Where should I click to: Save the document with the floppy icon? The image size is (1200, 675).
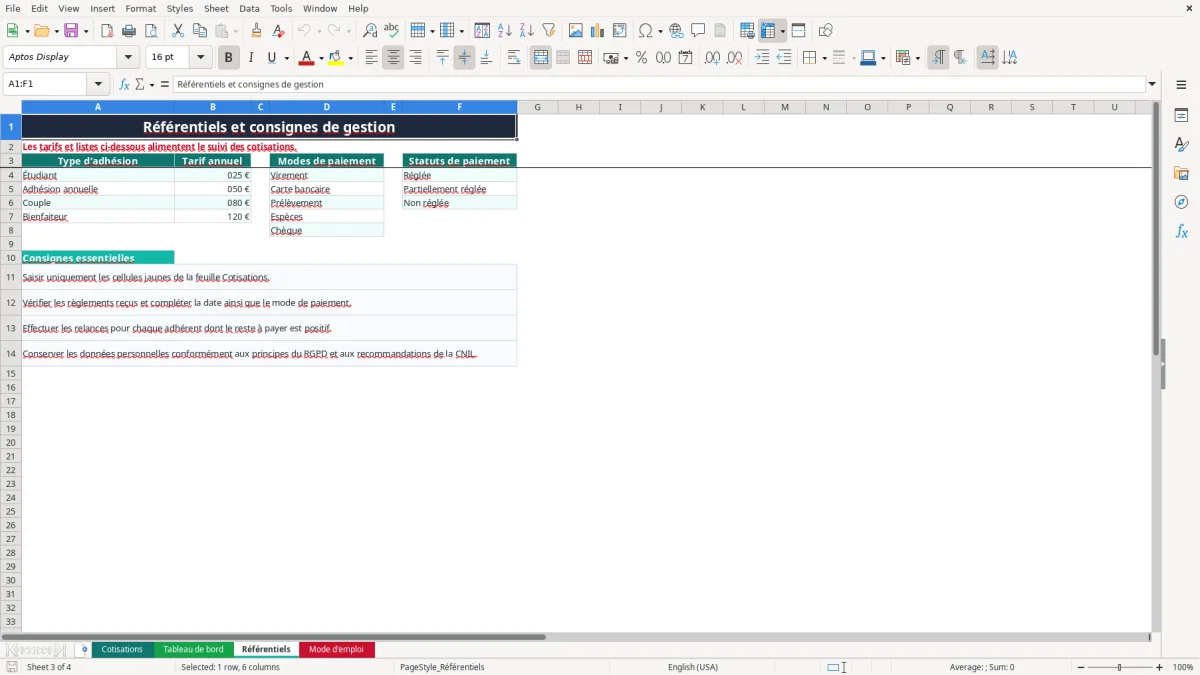pyautogui.click(x=71, y=31)
